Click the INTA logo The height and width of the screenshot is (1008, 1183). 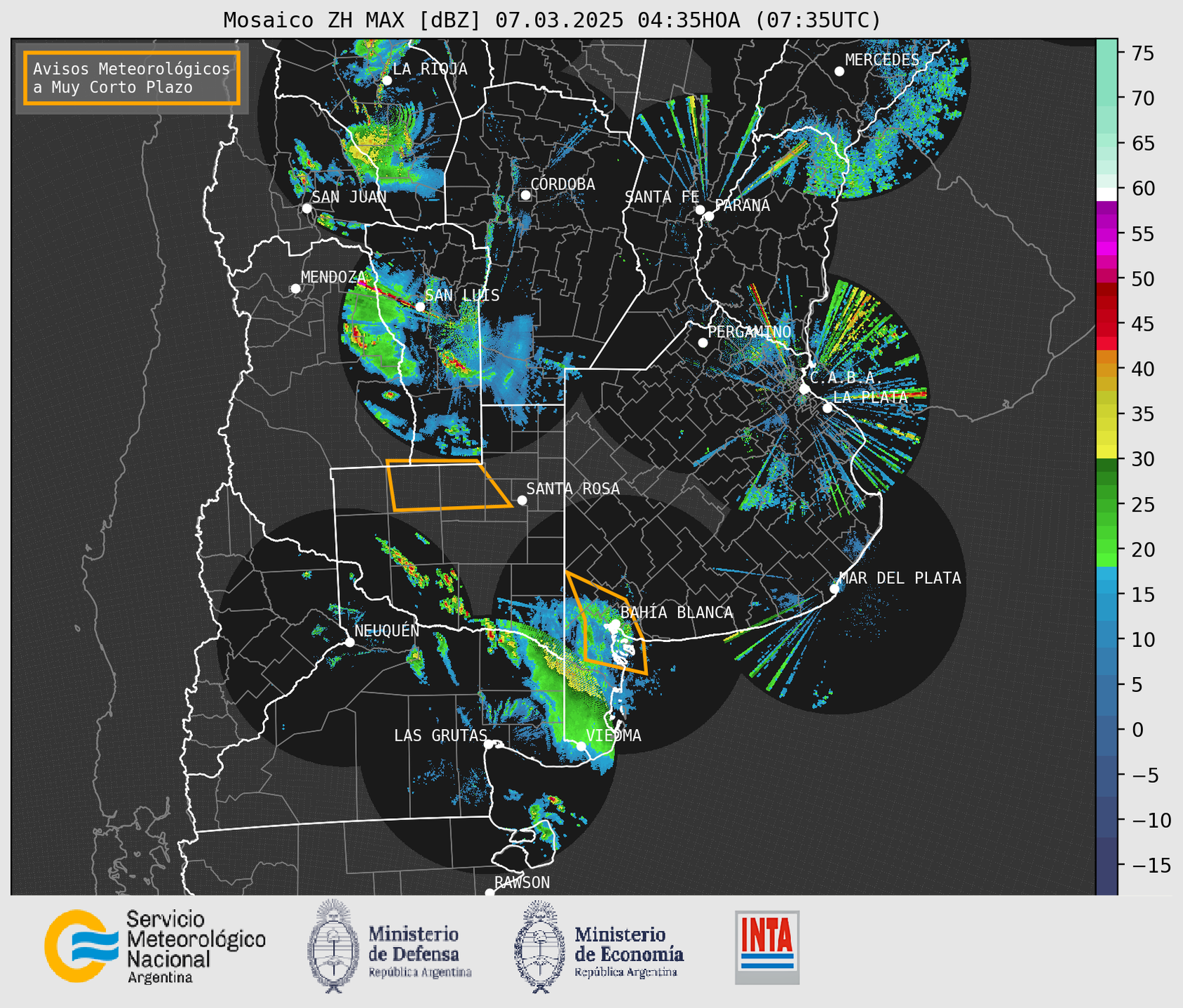click(x=767, y=947)
